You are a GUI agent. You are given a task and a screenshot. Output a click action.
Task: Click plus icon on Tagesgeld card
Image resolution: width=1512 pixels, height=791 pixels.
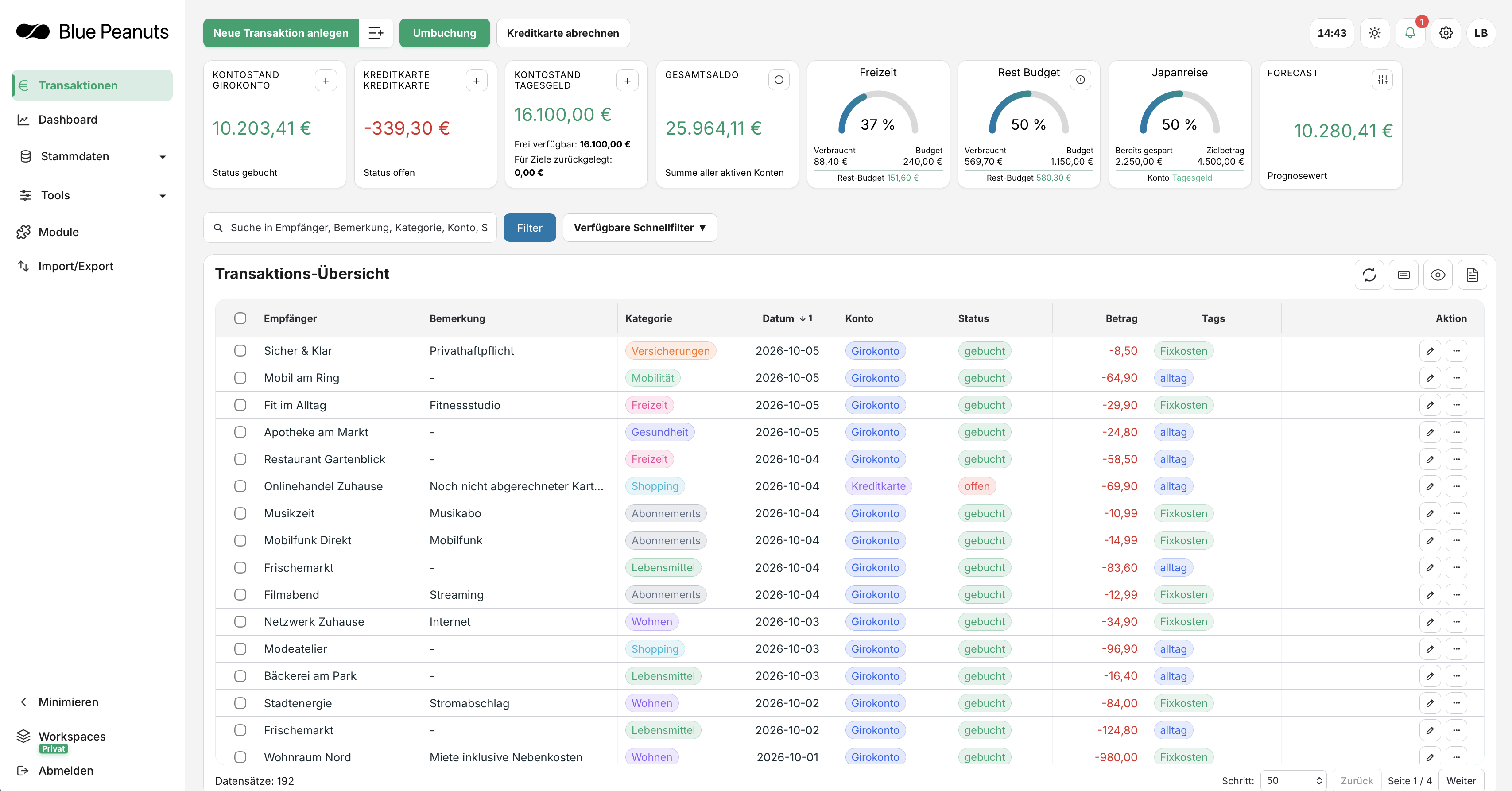(628, 81)
